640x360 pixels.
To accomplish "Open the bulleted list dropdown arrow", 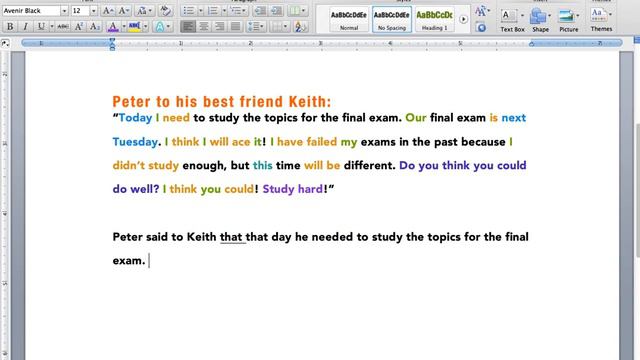I will click(200, 11).
